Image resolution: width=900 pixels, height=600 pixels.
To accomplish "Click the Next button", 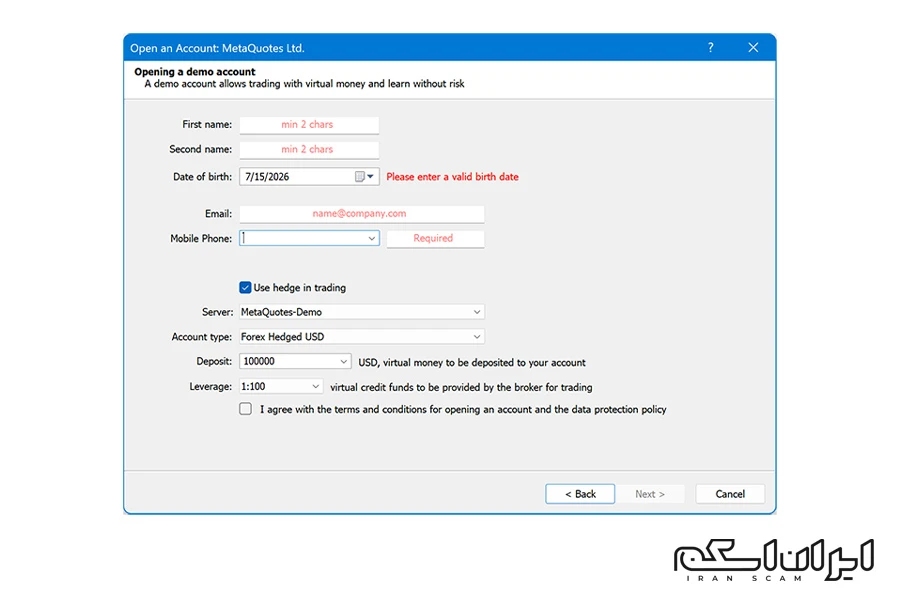I will [650, 494].
